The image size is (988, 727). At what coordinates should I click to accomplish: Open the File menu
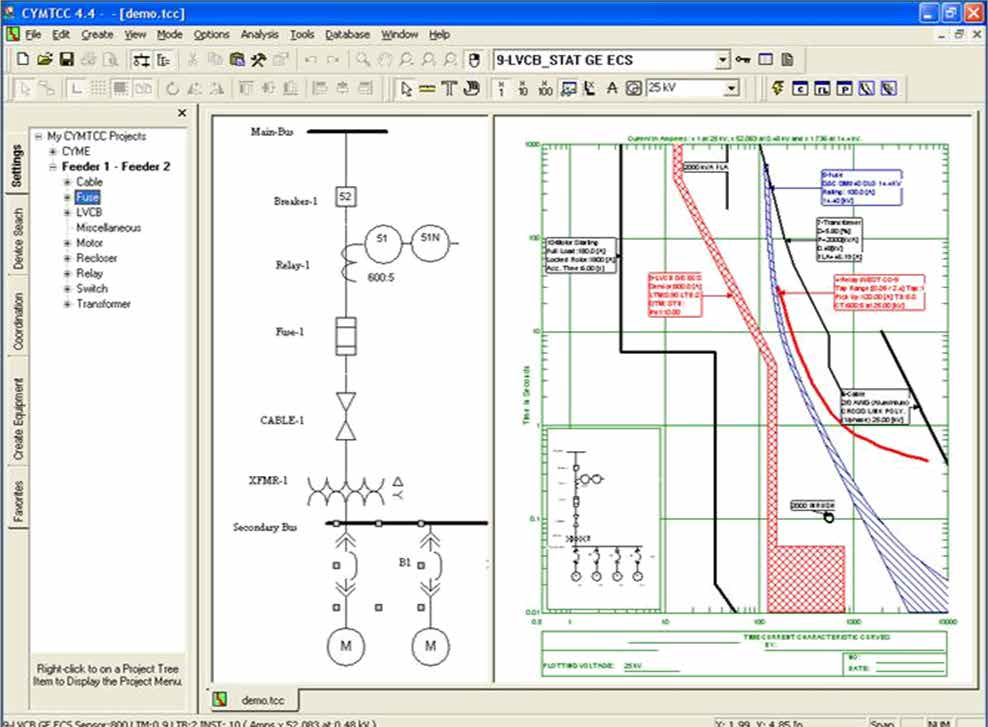(x=33, y=34)
